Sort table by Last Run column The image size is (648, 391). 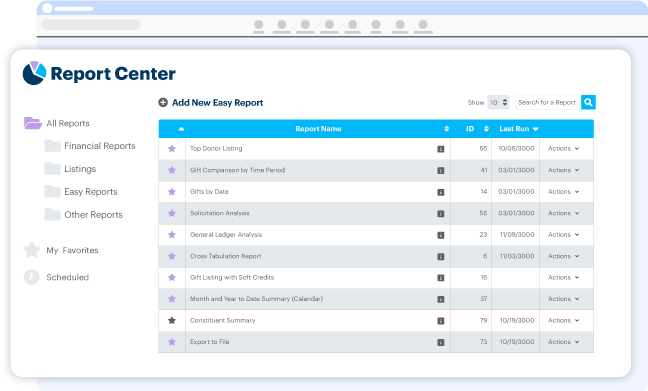[519, 129]
